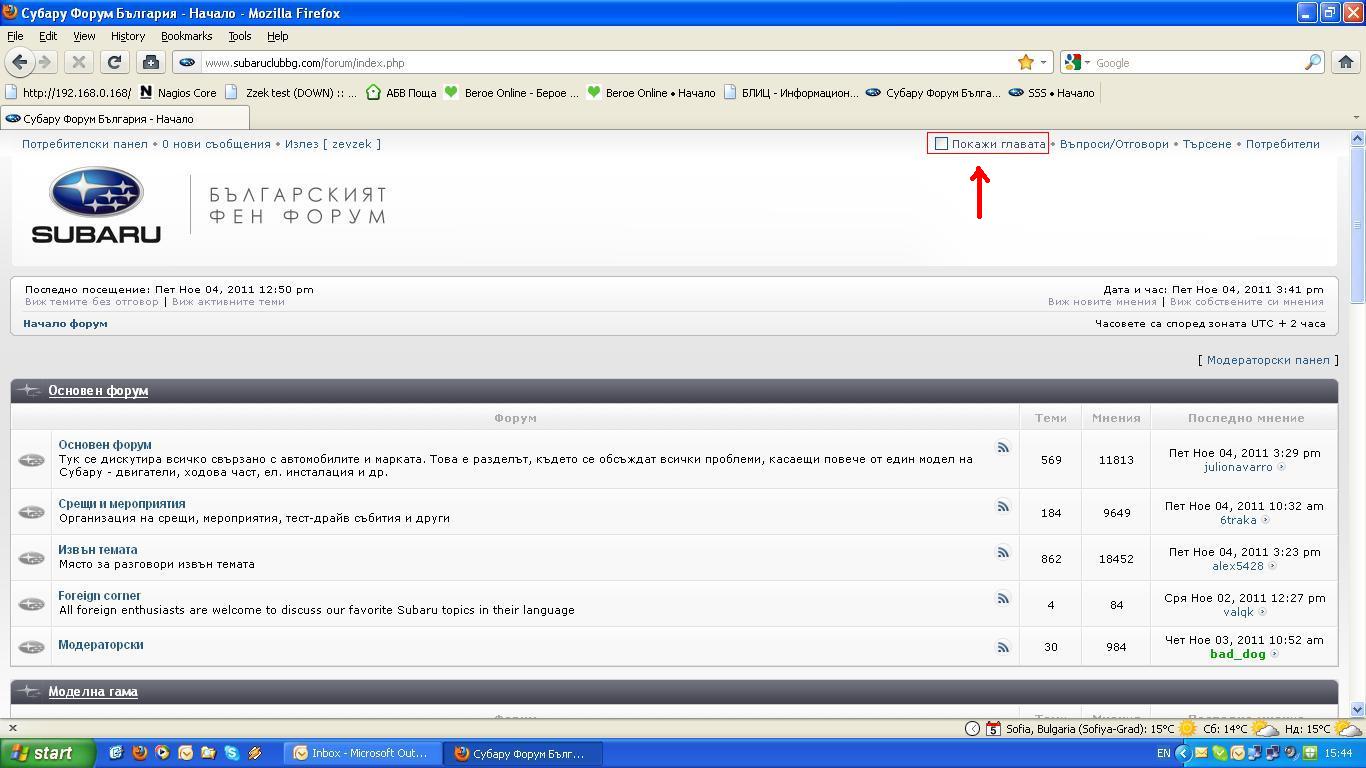This screenshot has width=1366, height=768.
Task: Reload the page with the refresh icon
Action: point(114,62)
